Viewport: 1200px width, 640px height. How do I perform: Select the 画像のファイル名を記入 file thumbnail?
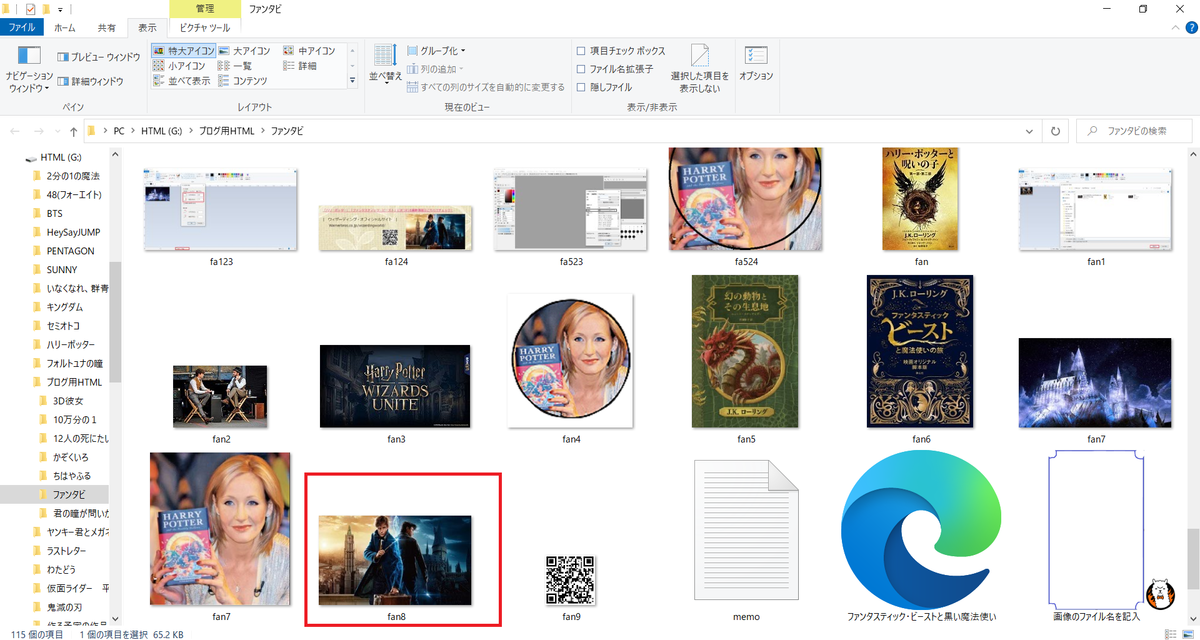pyautogui.click(x=1095, y=529)
